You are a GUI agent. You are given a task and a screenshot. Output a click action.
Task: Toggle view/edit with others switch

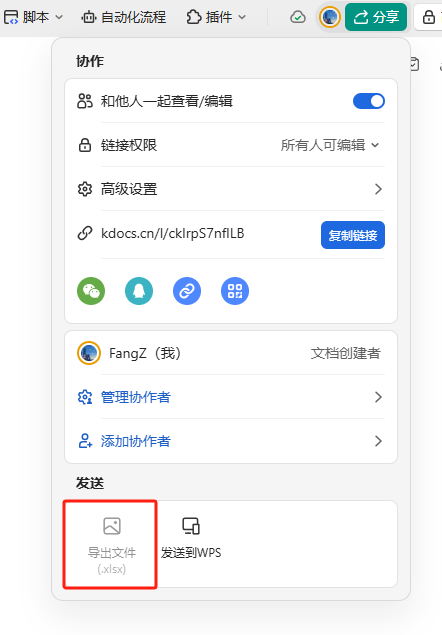pos(369,101)
